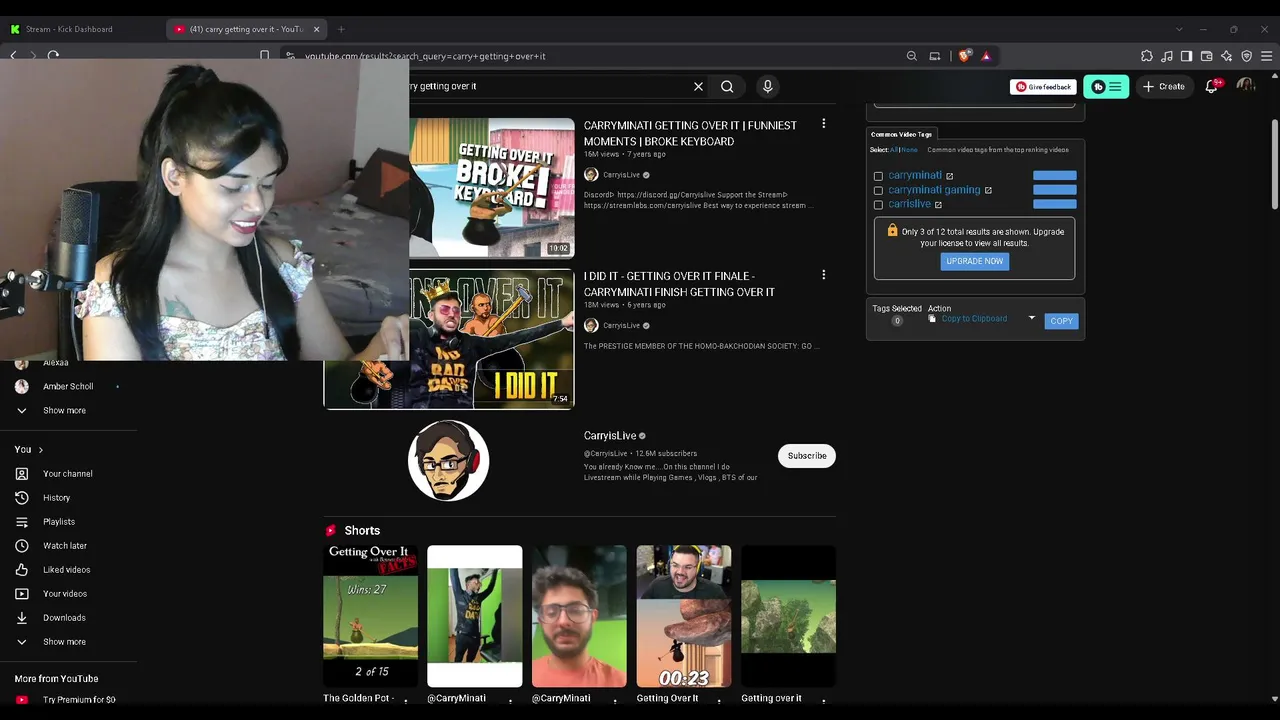Open external link for carryminati tag
Image resolution: width=1280 pixels, height=720 pixels.
click(950, 176)
